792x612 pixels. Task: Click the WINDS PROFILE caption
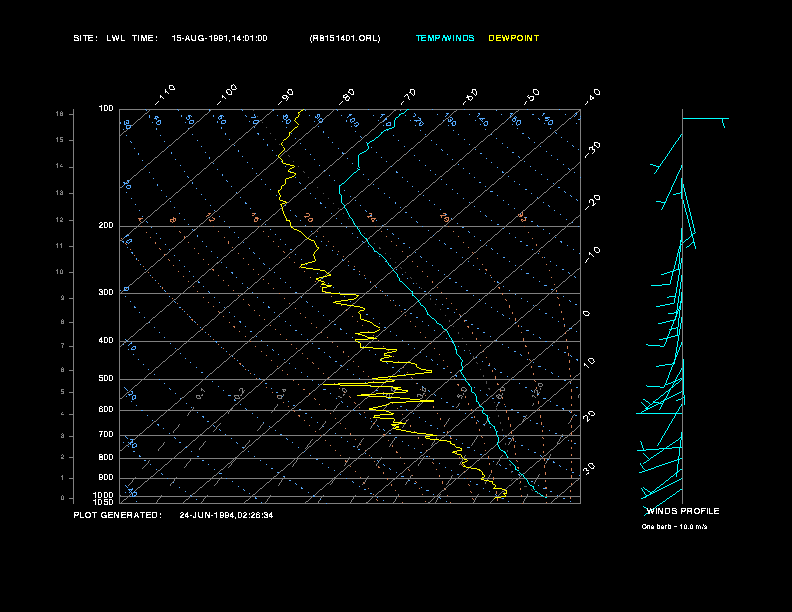click(683, 511)
